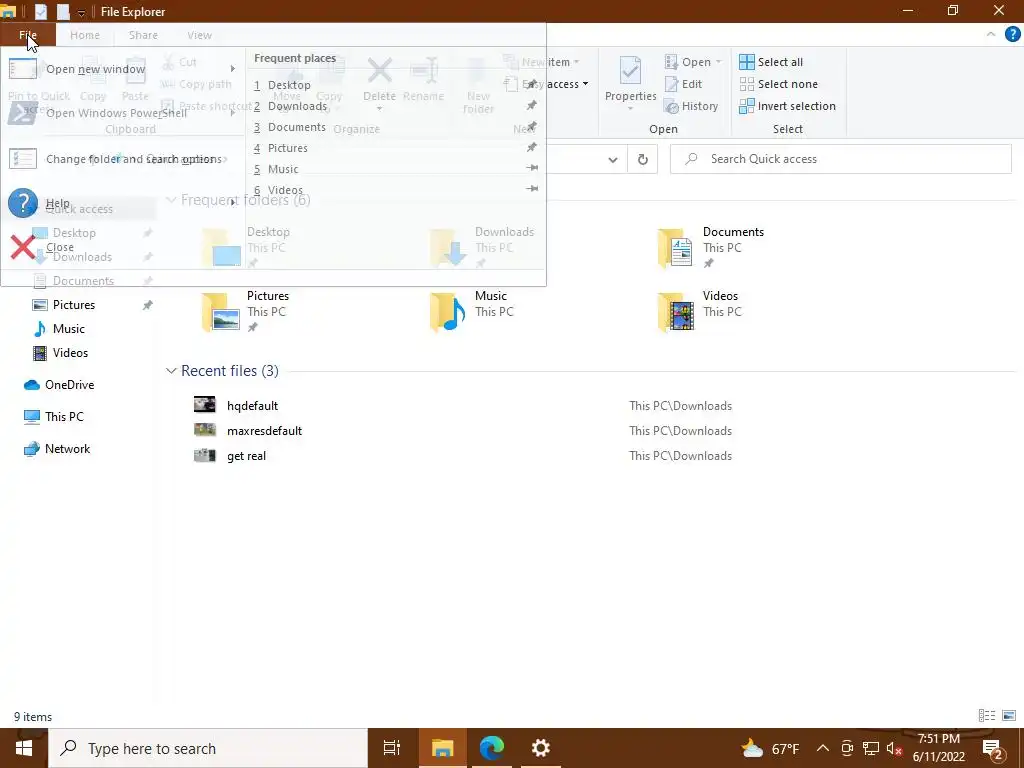Select the hqdefault recent file
The height and width of the screenshot is (768, 1024).
(x=252, y=406)
